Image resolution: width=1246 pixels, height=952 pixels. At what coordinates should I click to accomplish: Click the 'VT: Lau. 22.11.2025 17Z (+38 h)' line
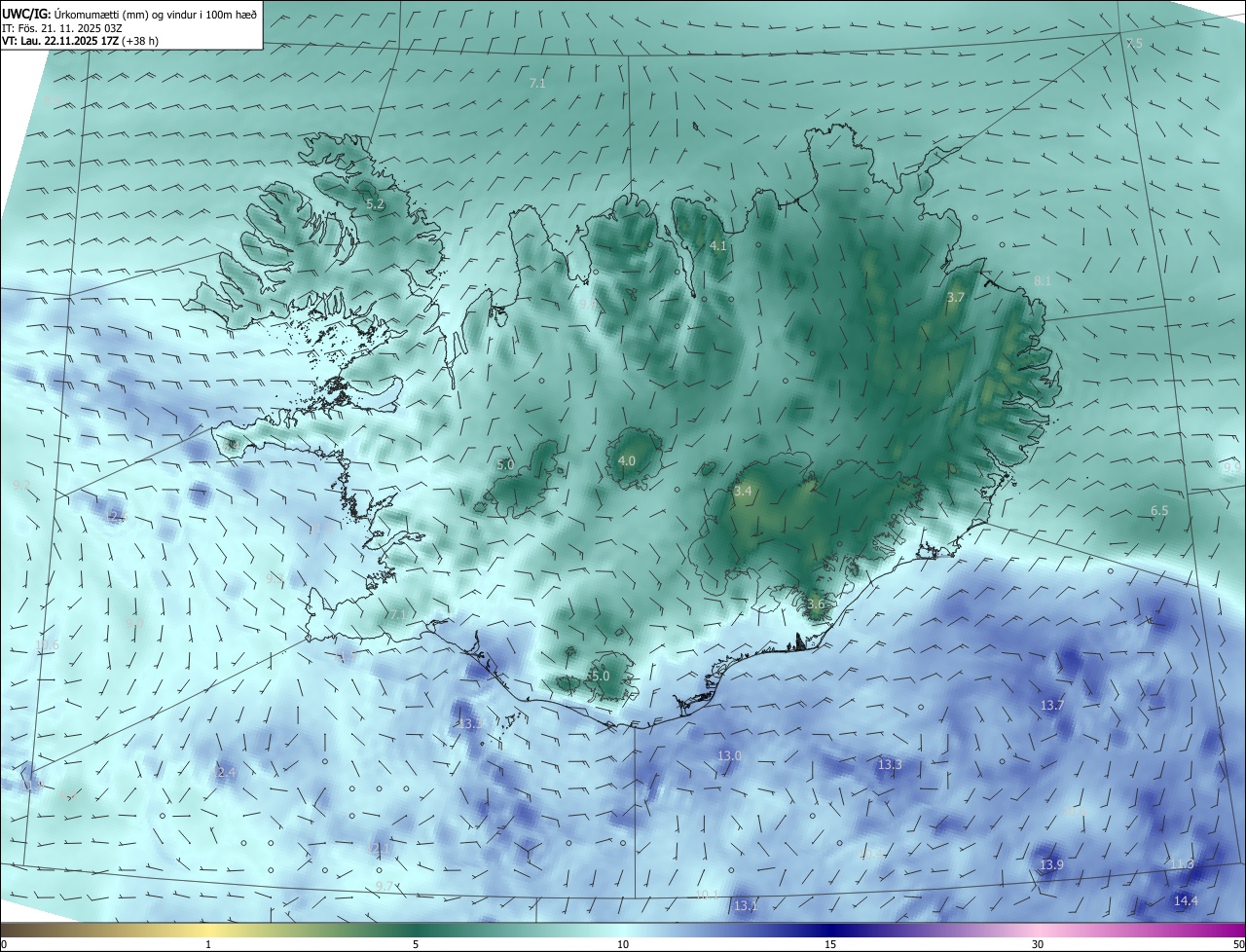pyautogui.click(x=80, y=41)
